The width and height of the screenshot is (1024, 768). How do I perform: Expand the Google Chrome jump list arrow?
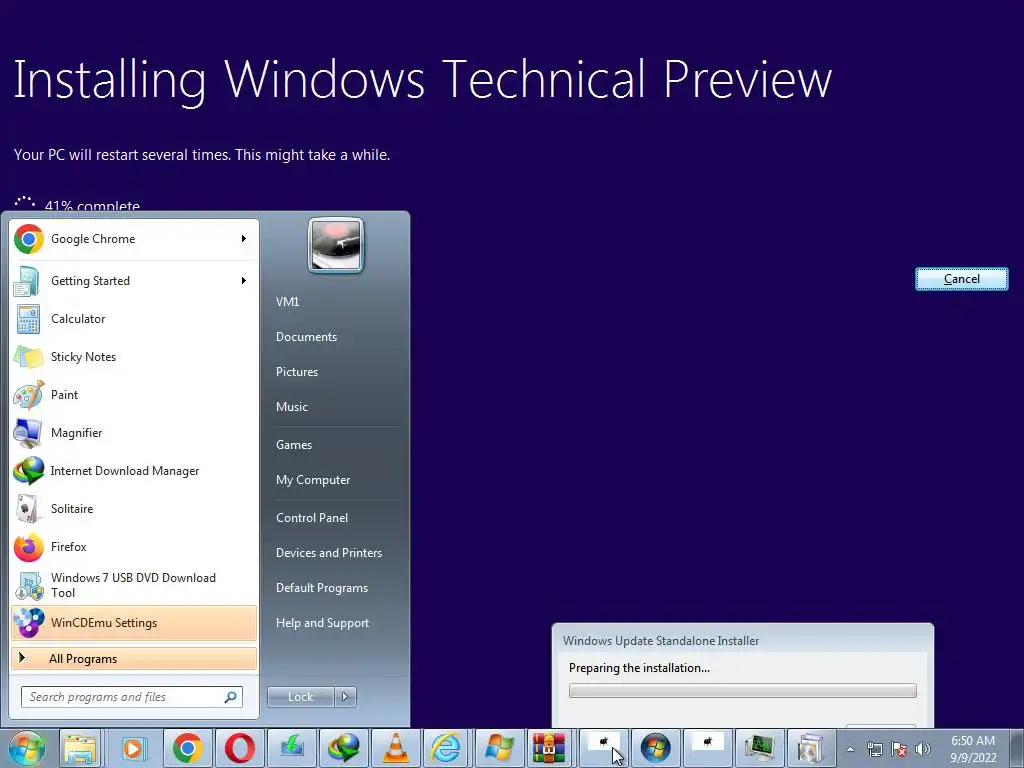click(244, 238)
